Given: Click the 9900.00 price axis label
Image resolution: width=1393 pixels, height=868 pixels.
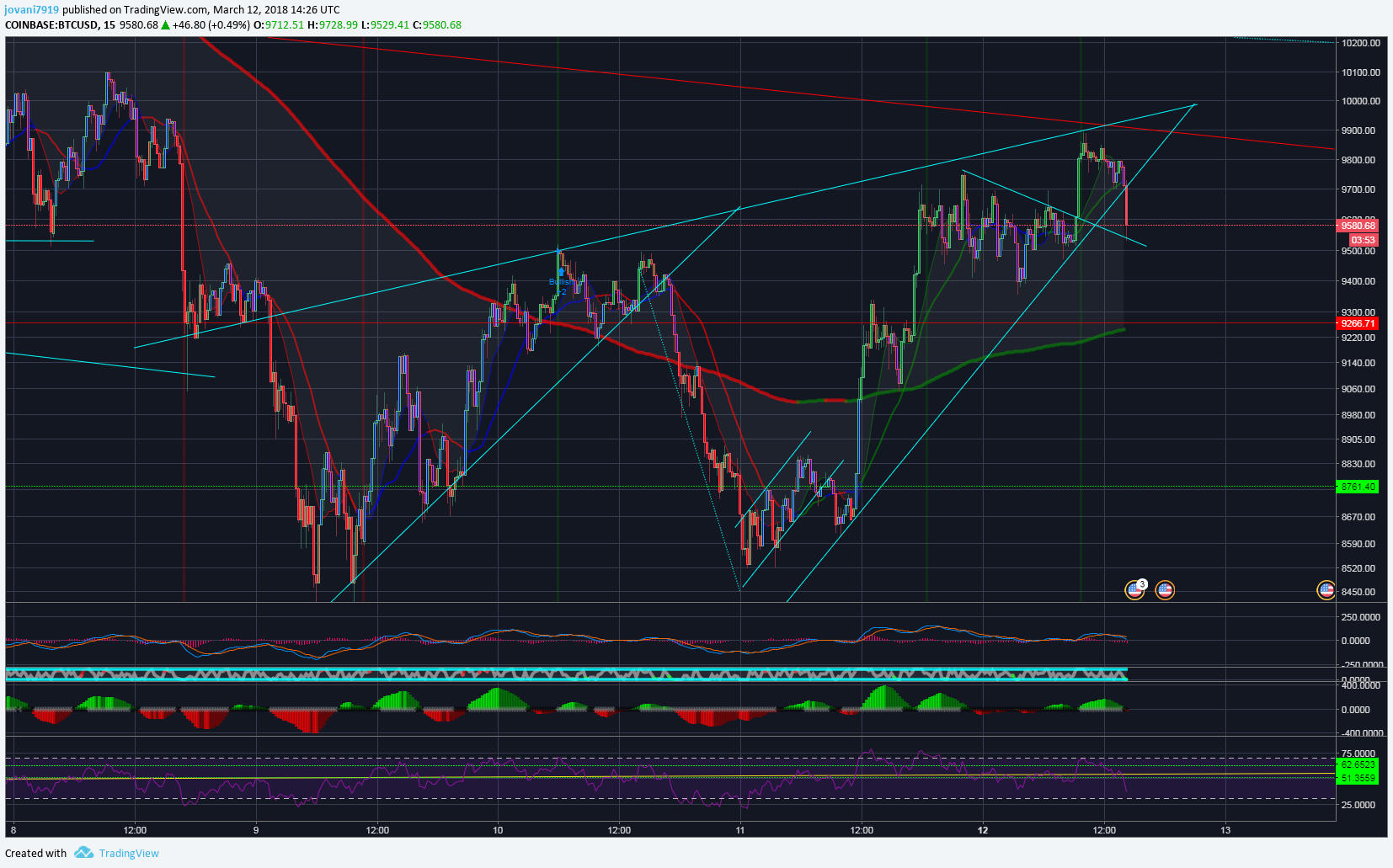Looking at the screenshot, I should pyautogui.click(x=1358, y=130).
